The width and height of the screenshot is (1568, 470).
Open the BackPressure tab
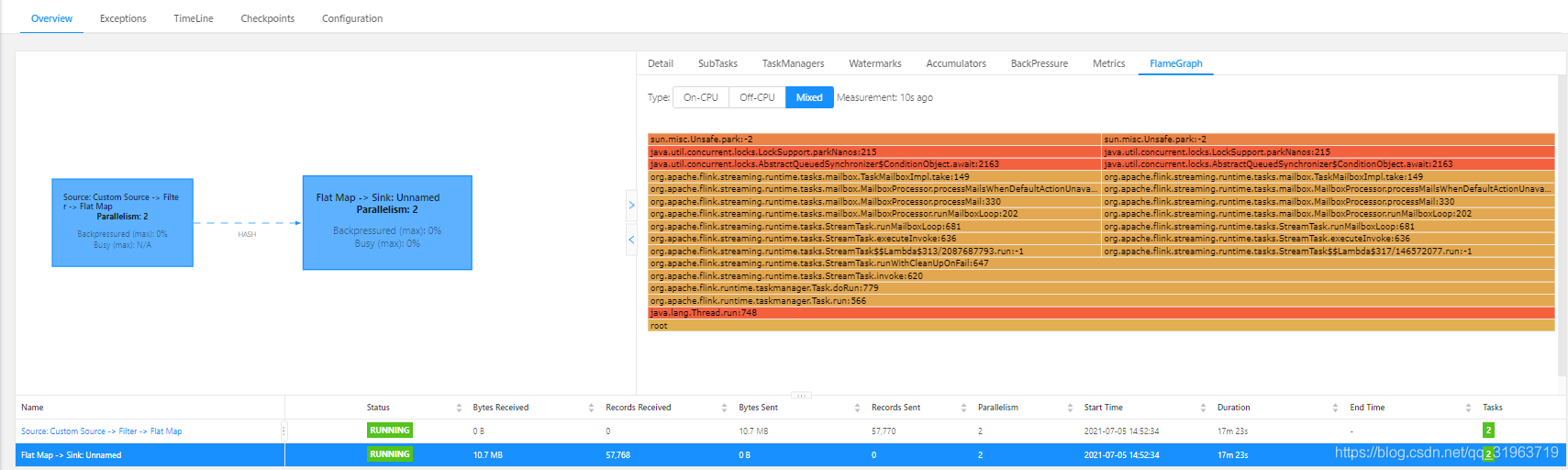[1040, 63]
